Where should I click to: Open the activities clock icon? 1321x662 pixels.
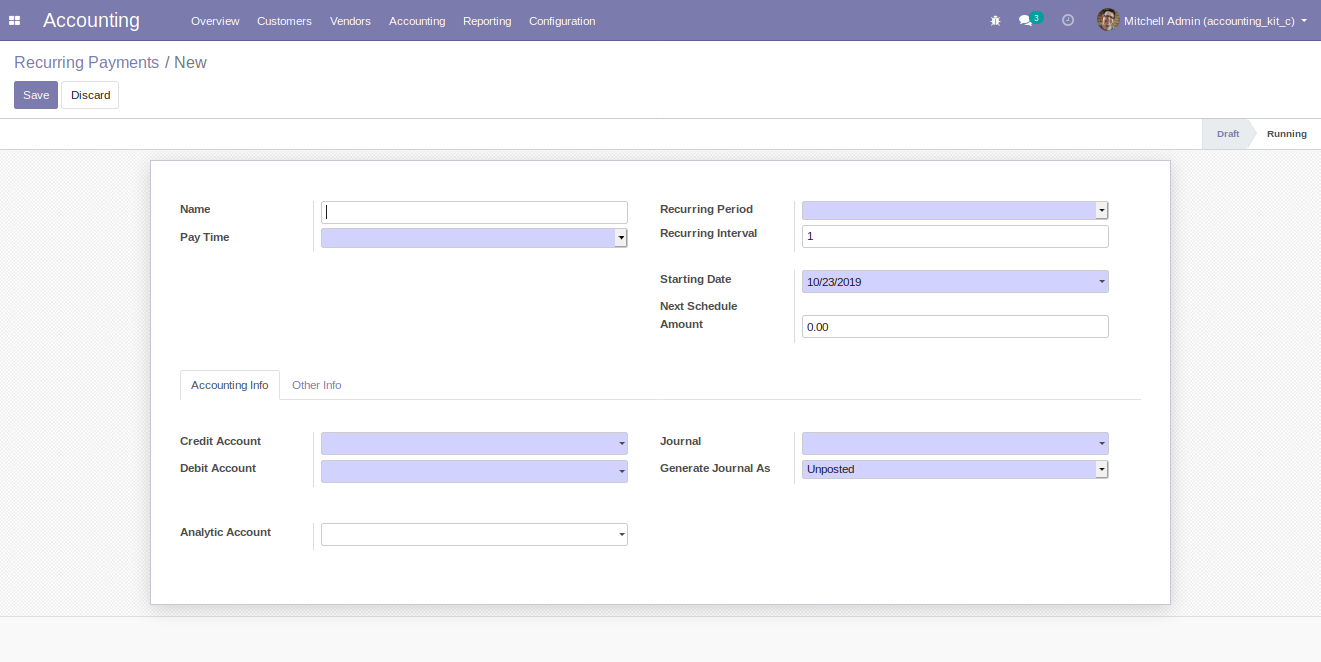pos(1068,21)
